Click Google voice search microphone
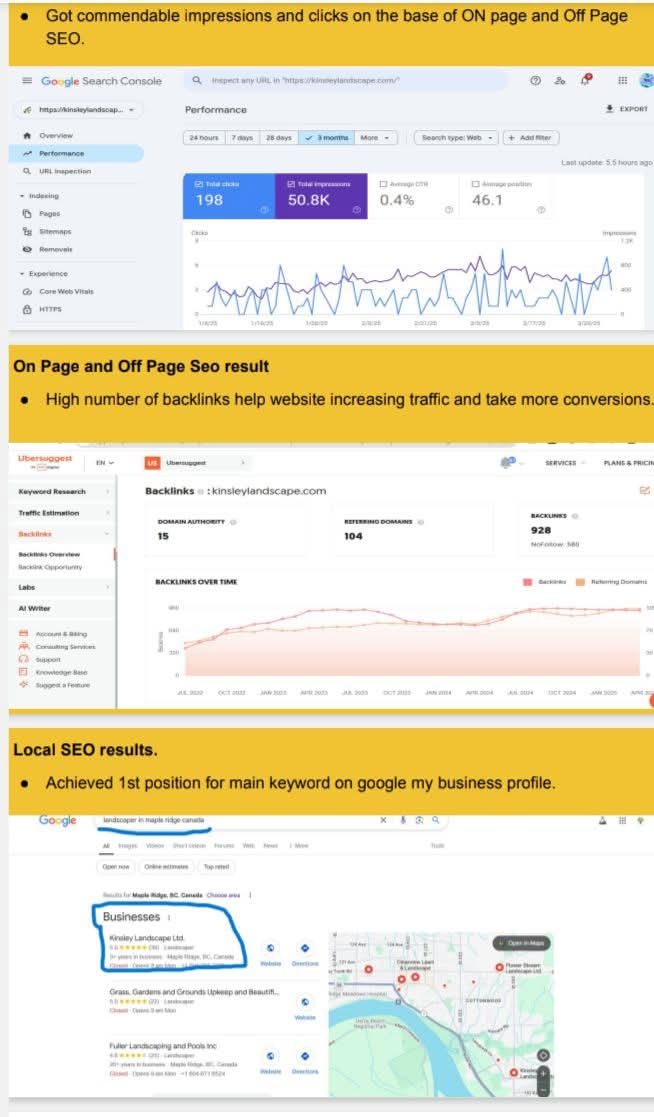 pos(403,820)
